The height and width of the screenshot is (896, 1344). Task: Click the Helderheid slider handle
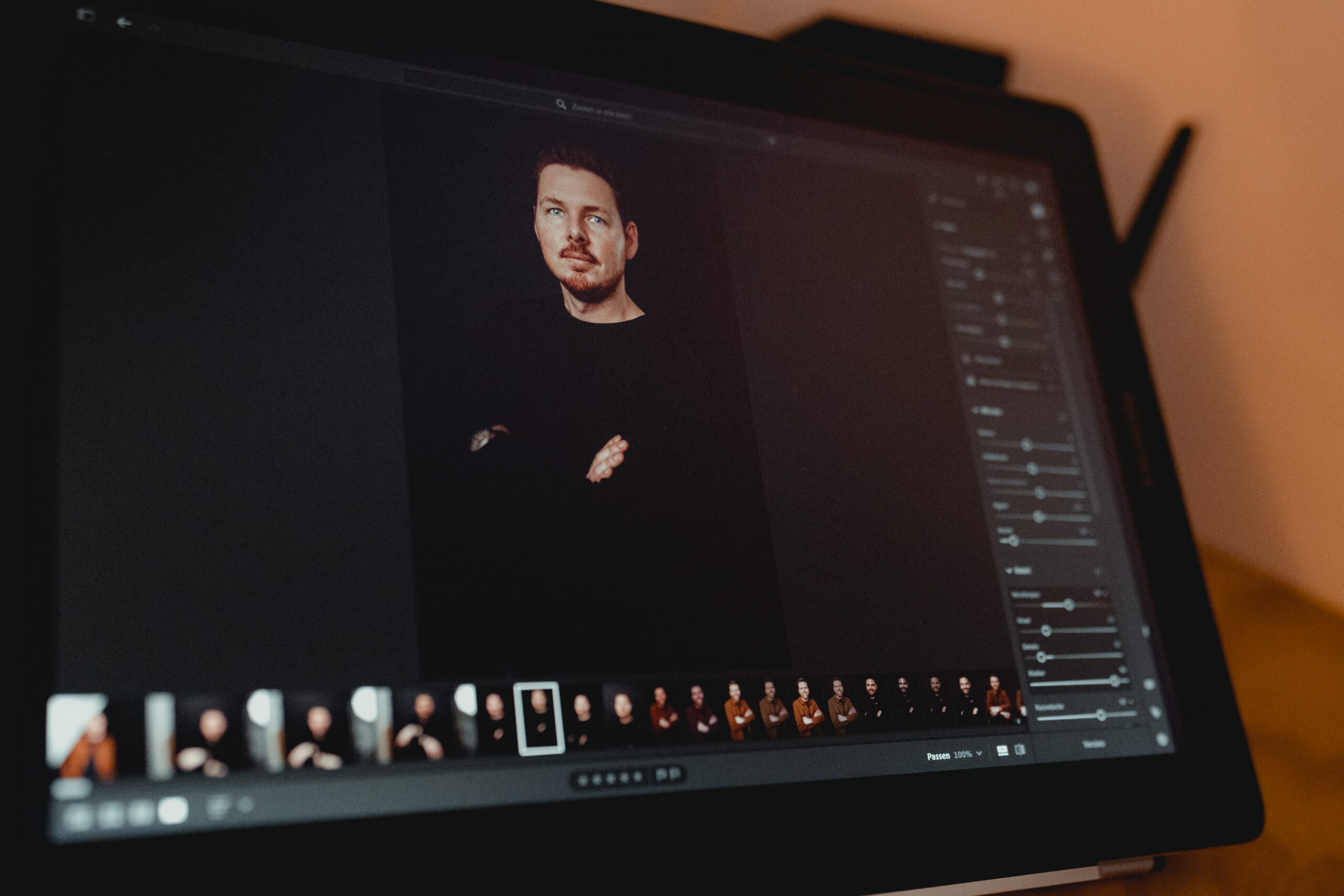pyautogui.click(x=1032, y=469)
